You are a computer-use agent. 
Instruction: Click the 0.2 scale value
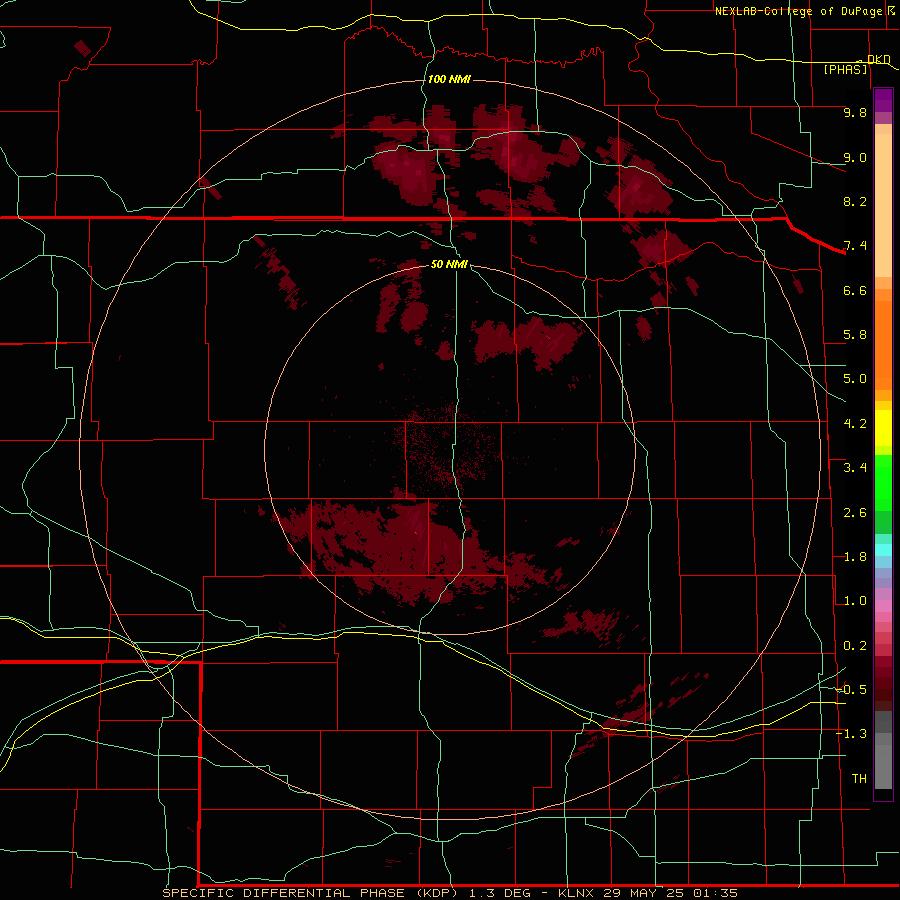pyautogui.click(x=855, y=646)
